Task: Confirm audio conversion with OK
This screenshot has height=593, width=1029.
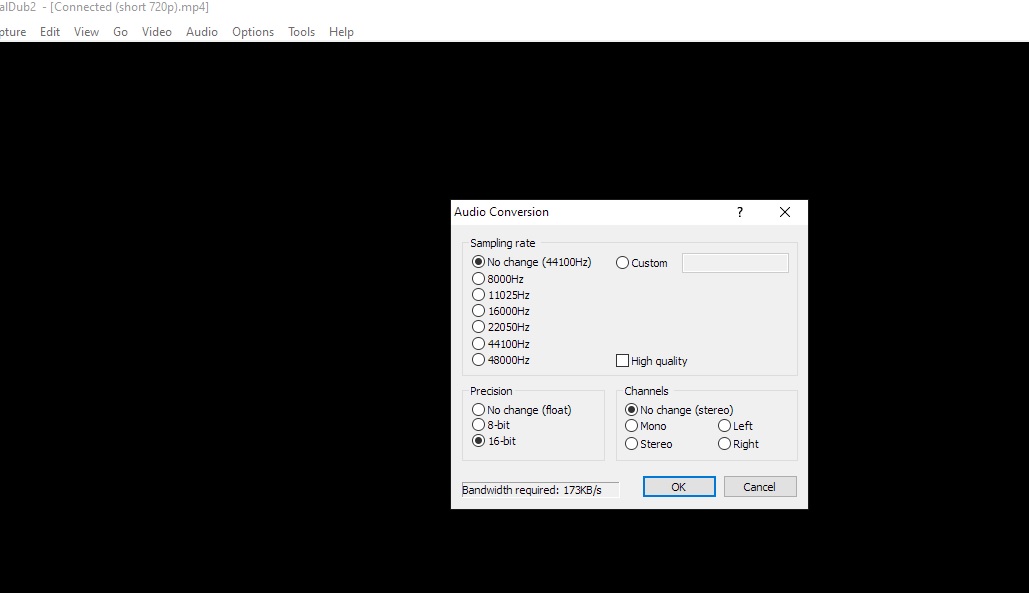Action: pyautogui.click(x=679, y=487)
